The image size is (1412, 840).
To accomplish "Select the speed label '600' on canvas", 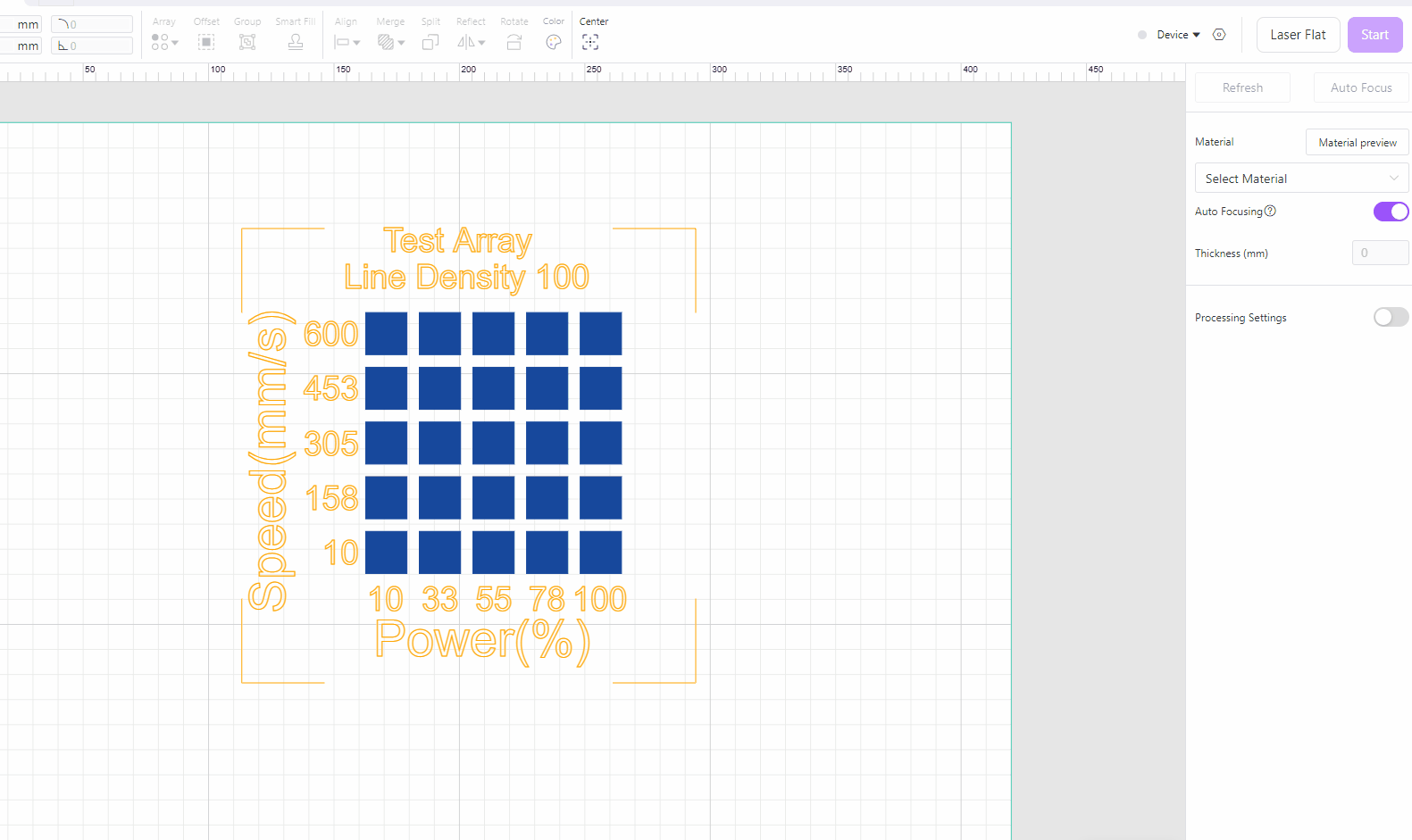I will (331, 334).
